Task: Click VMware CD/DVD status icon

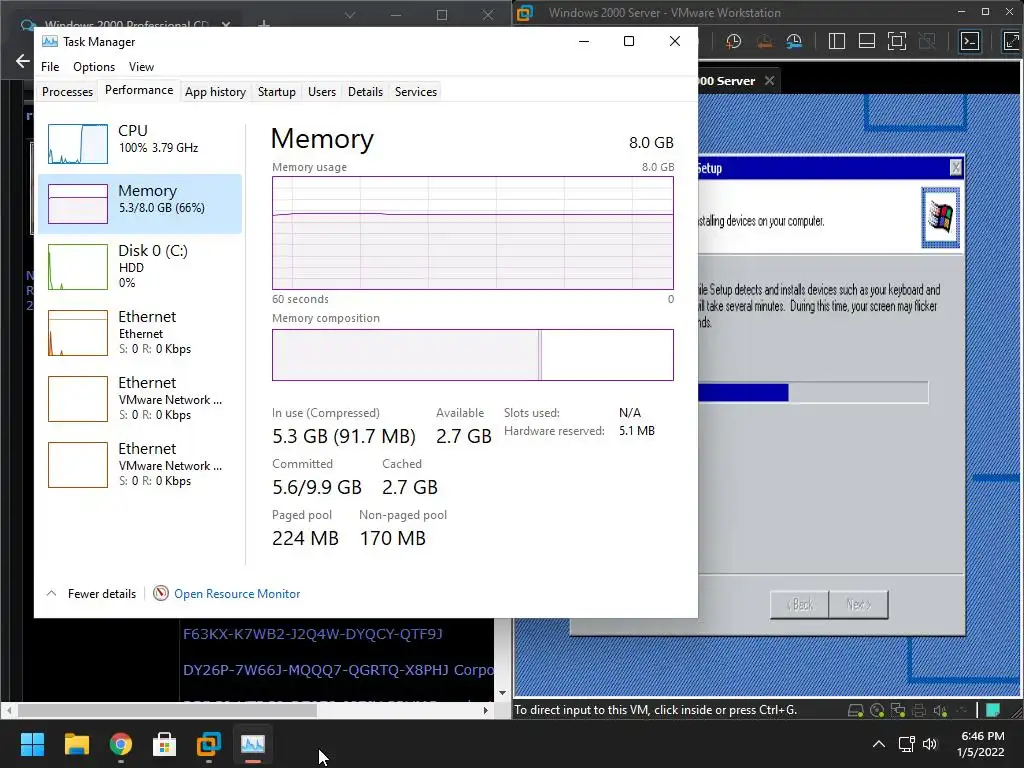Action: (877, 711)
